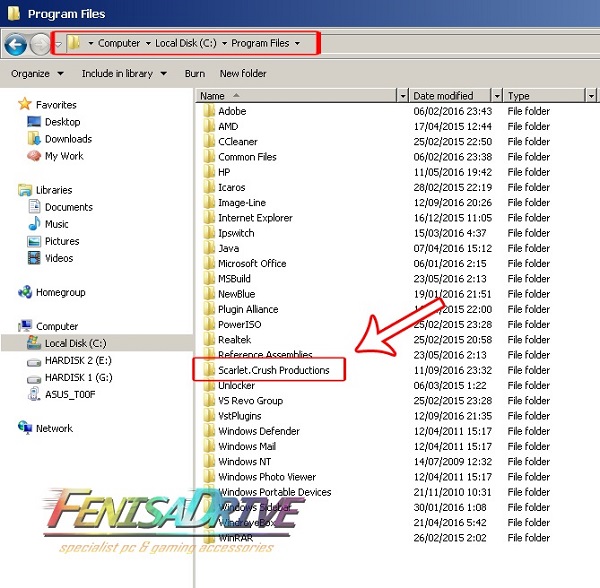The image size is (600, 588).
Task: Select Local Disk (C:) in address path
Action: coord(186,43)
